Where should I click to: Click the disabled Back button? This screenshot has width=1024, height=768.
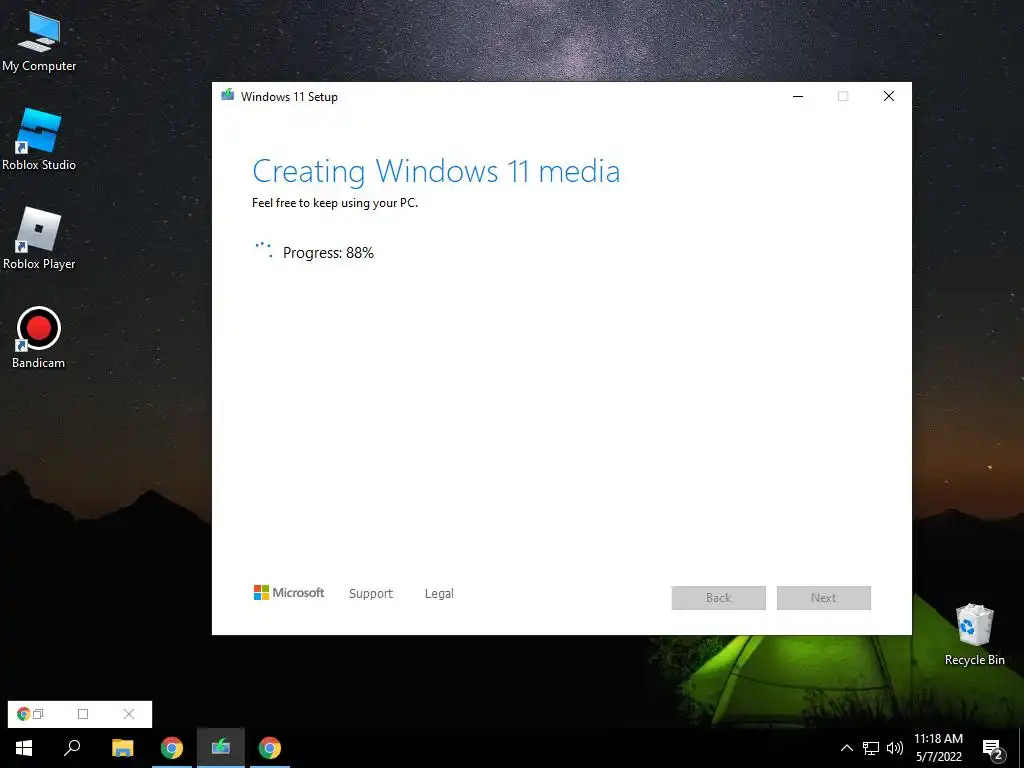[x=718, y=598]
